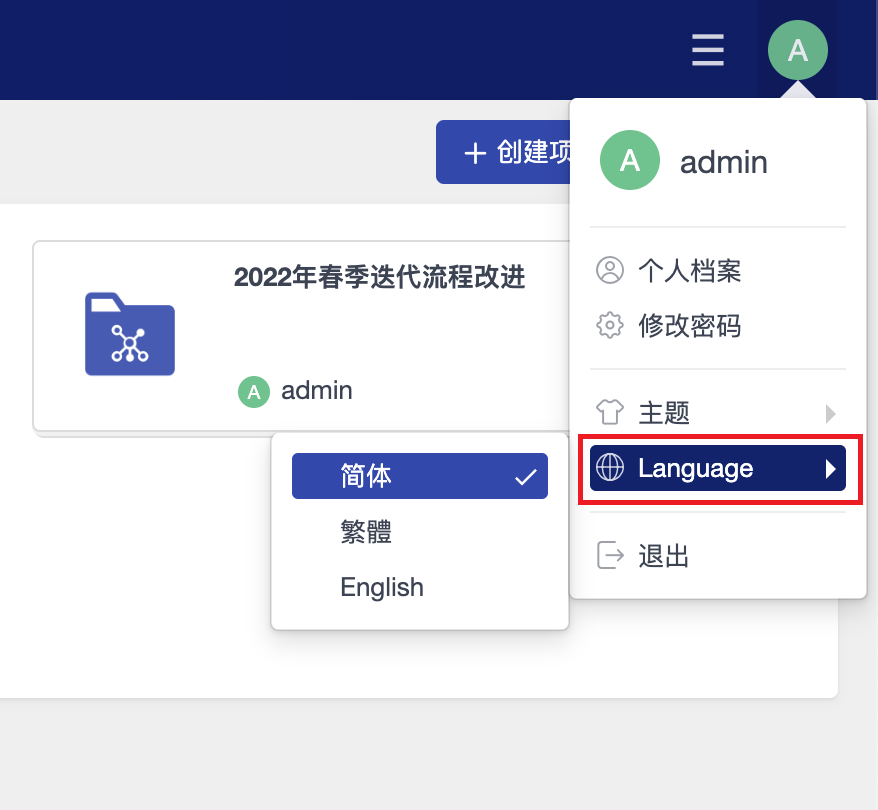This screenshot has width=878, height=810.
Task: Click the blue project folder icon
Action: [130, 334]
